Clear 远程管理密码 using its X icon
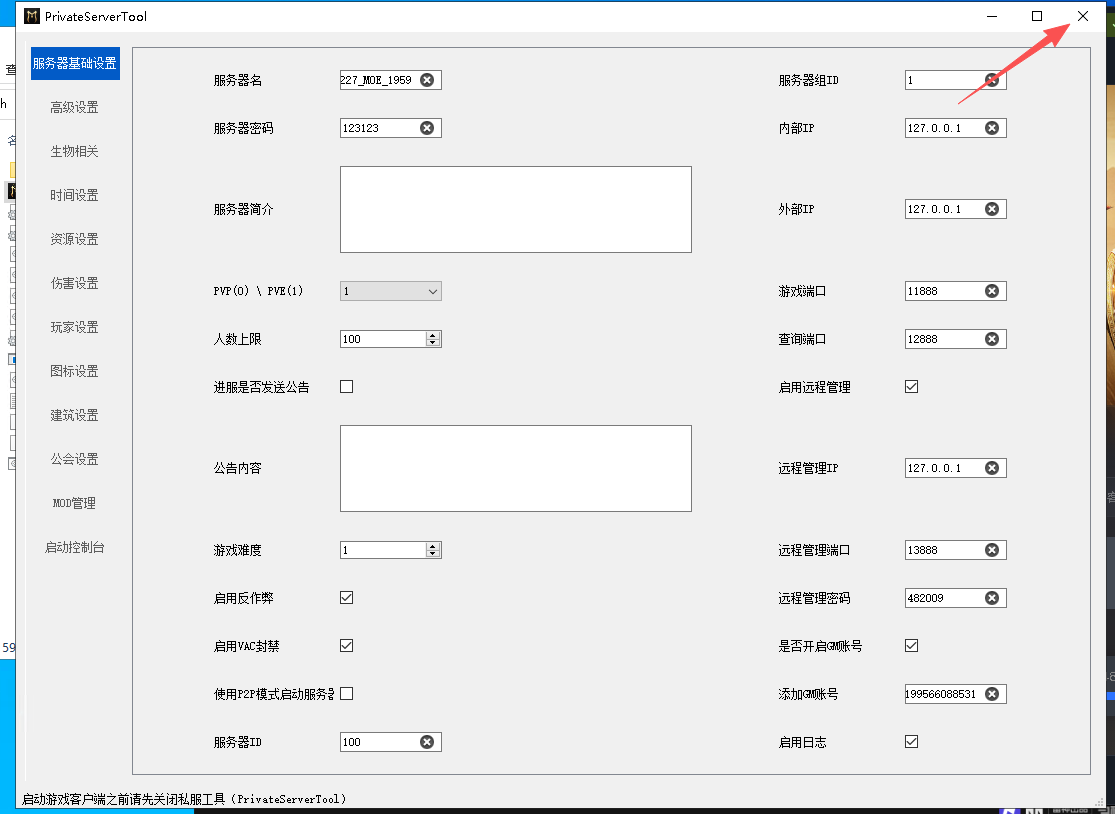 [992, 598]
